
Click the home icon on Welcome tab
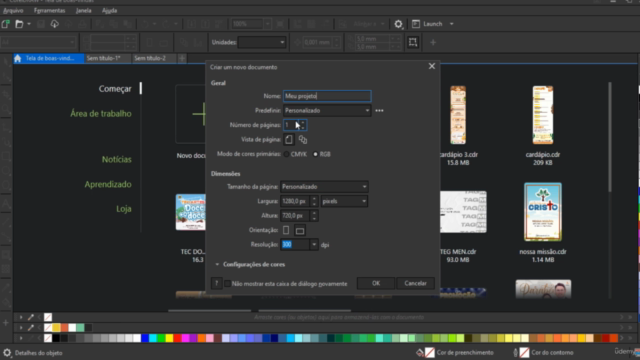coord(18,58)
